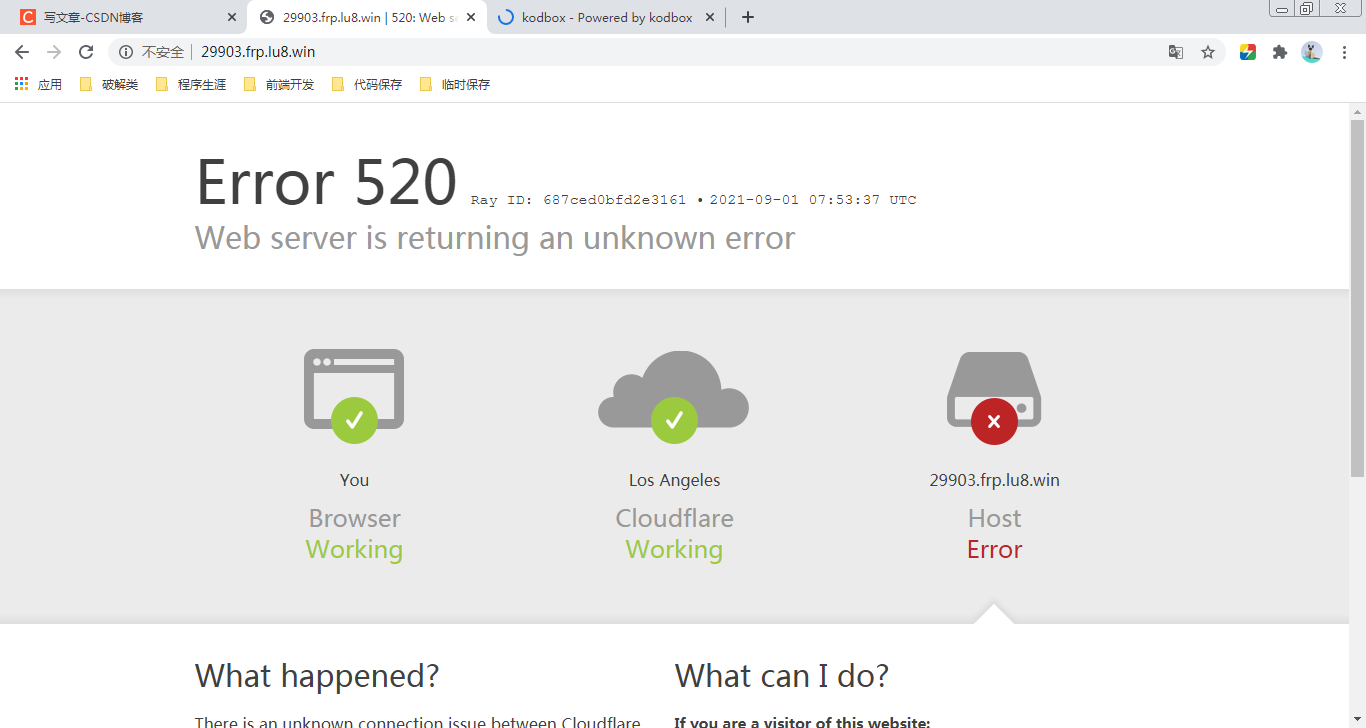The image size is (1366, 728).
Task: Open the 代码保存 bookmark folder
Action: [367, 84]
